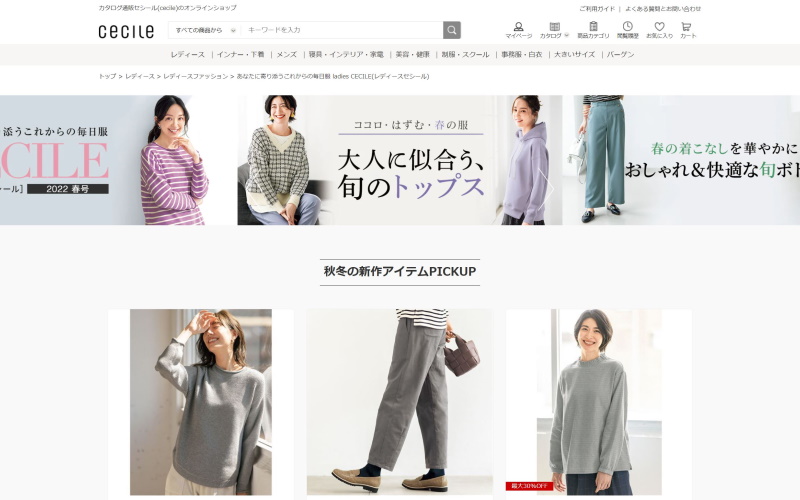Select レディース in navigation menu

187,55
